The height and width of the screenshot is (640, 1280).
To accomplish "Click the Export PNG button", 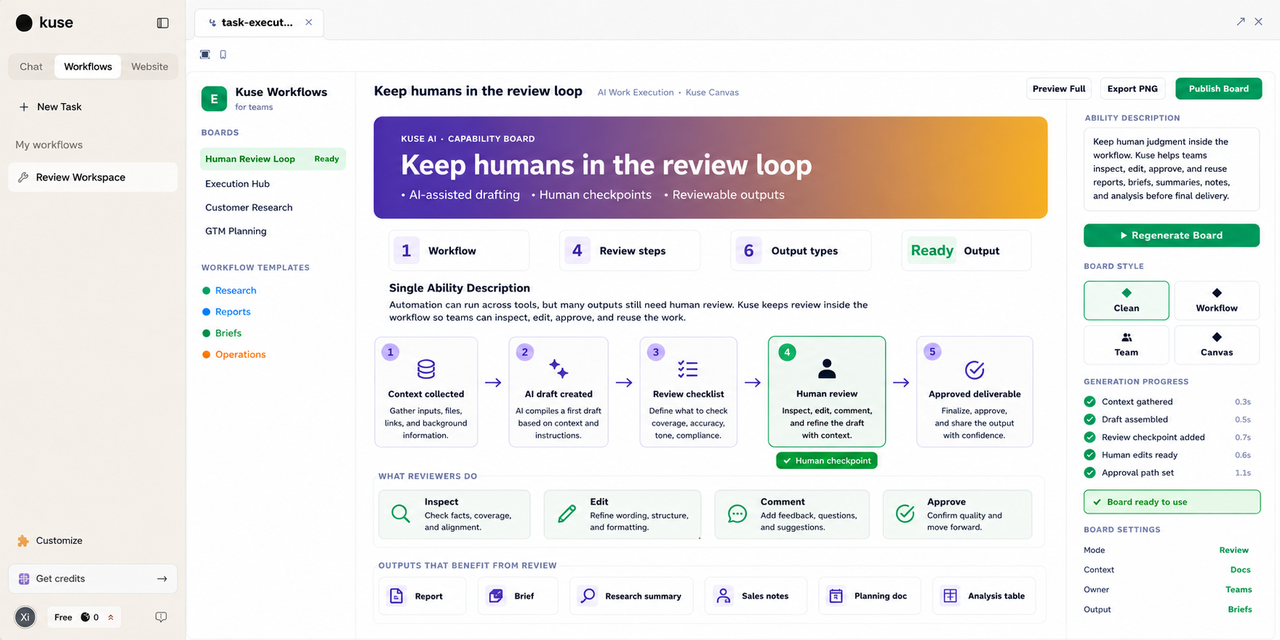I will [x=1132, y=89].
